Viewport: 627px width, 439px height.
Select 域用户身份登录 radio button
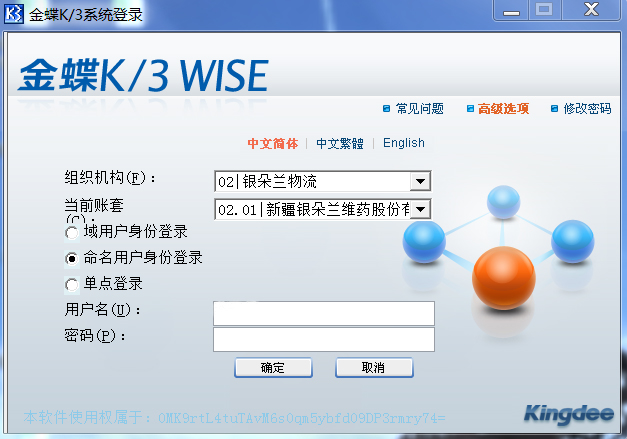point(72,233)
